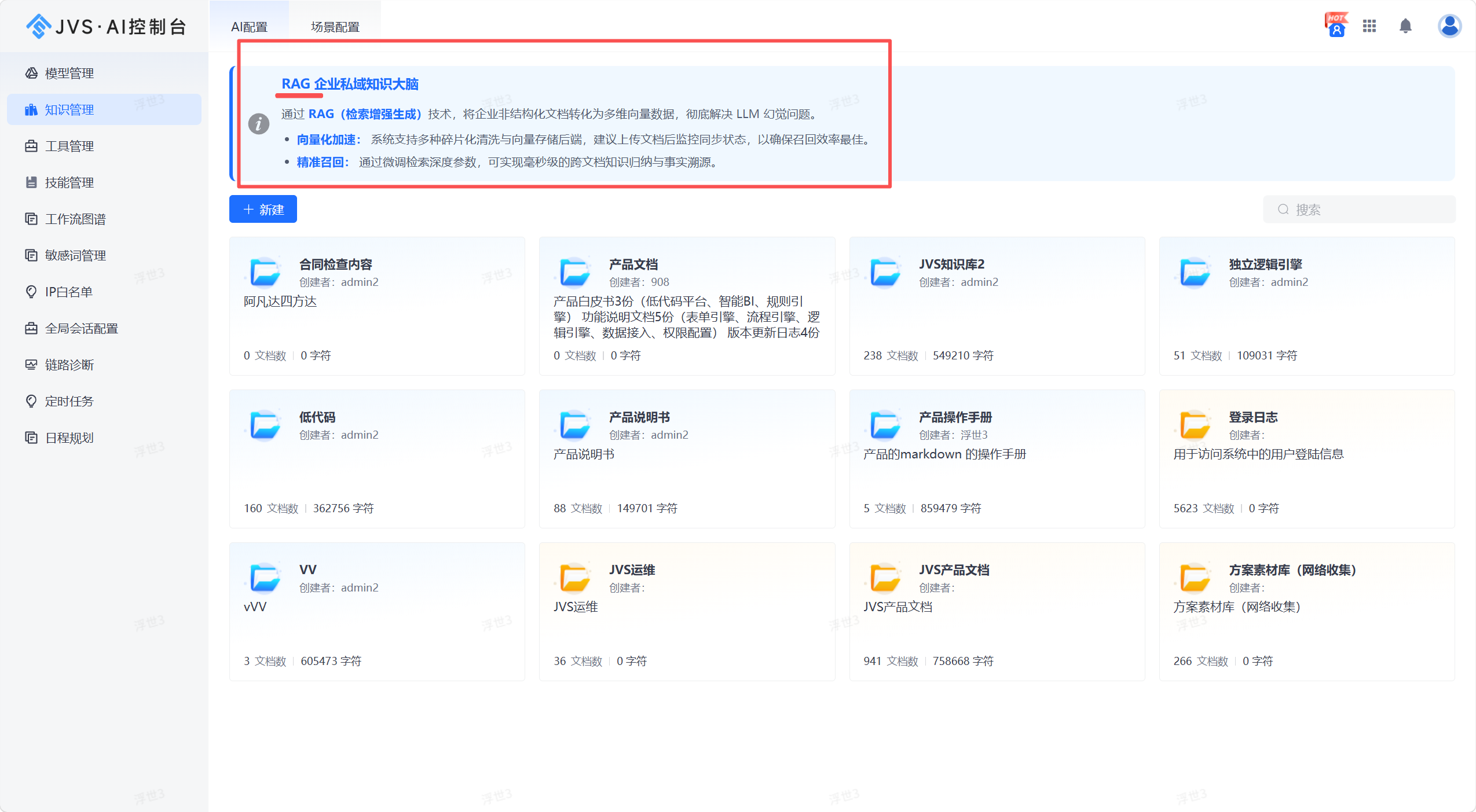The height and width of the screenshot is (812, 1476).
Task: Open the JVS知识库2 card title
Action: pyautogui.click(x=951, y=264)
